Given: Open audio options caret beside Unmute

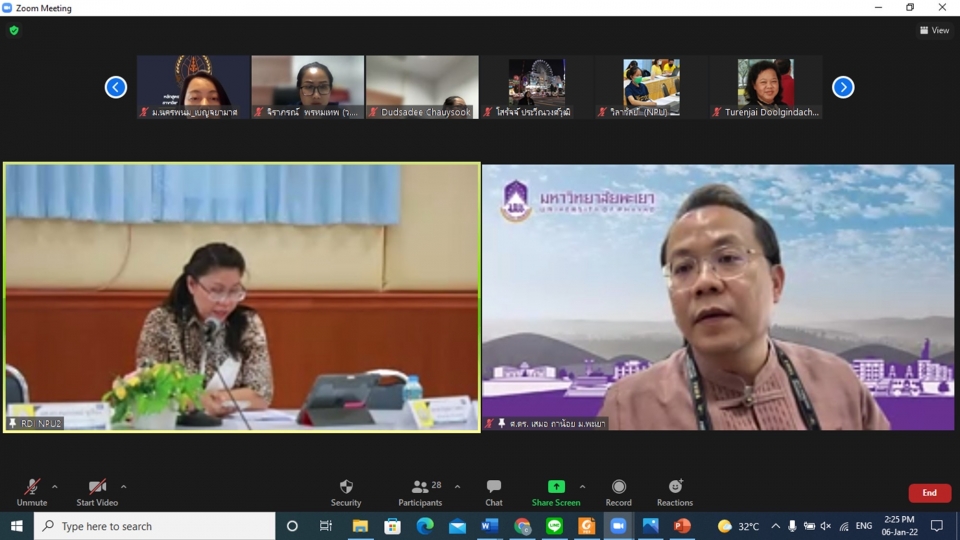Looking at the screenshot, I should click(54, 487).
